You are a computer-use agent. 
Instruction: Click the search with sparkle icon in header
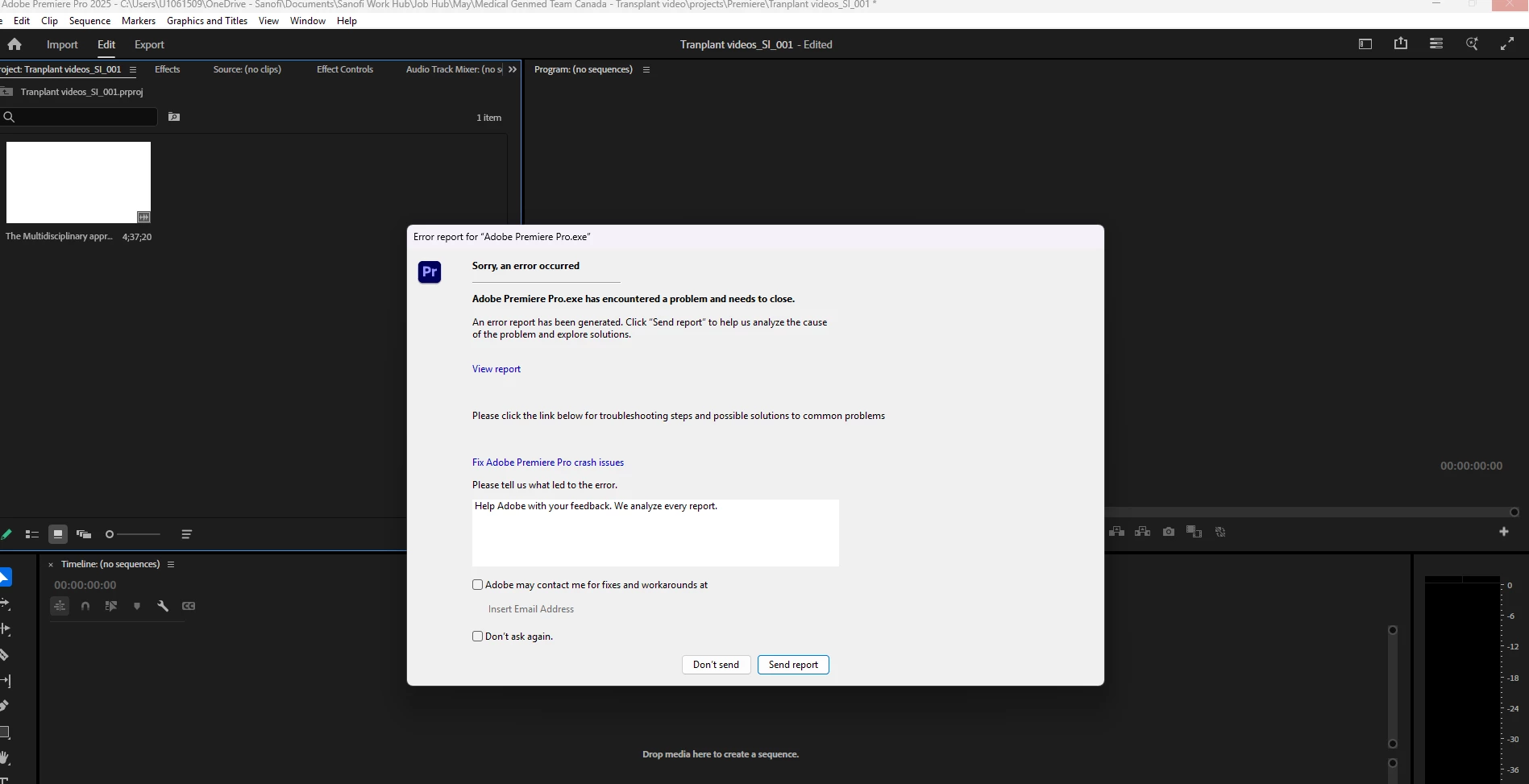point(1472,44)
